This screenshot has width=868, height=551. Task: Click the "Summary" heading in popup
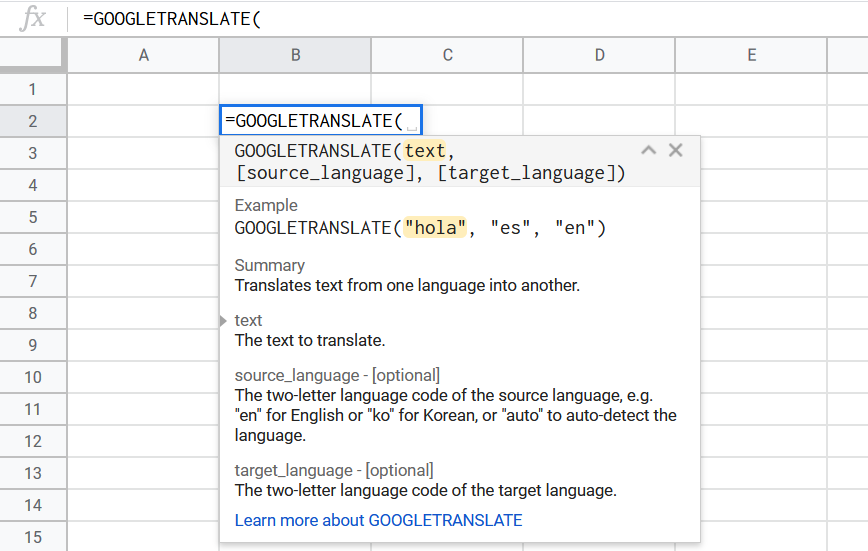pyautogui.click(x=270, y=265)
